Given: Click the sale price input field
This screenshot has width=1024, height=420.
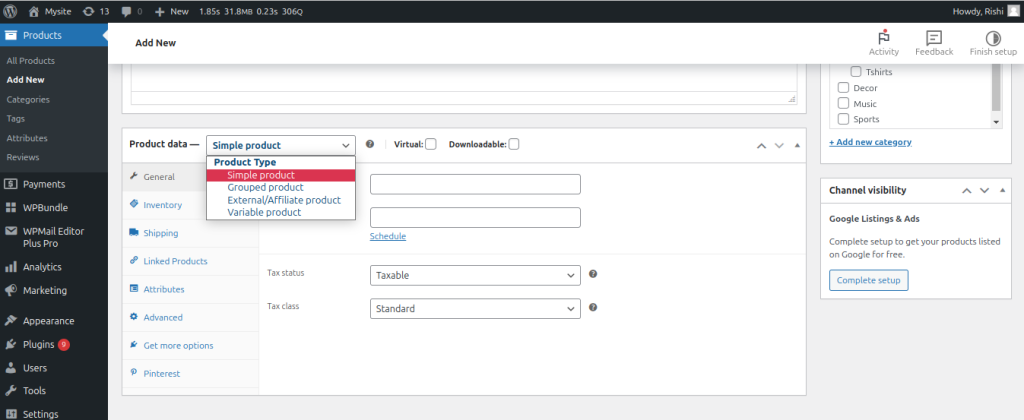Looking at the screenshot, I should pyautogui.click(x=475, y=218).
